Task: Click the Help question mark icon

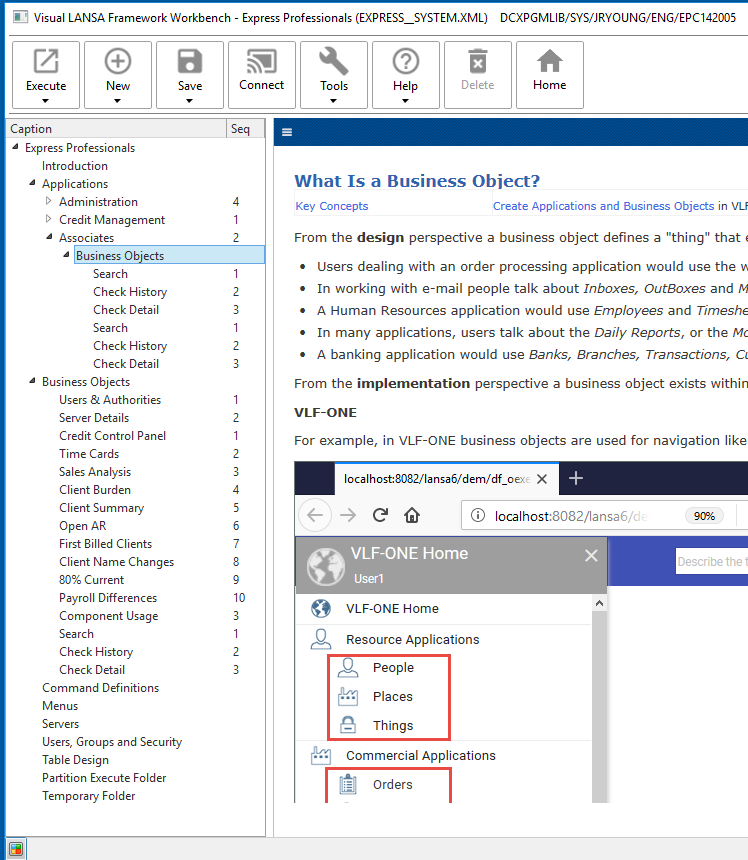Action: pyautogui.click(x=405, y=63)
